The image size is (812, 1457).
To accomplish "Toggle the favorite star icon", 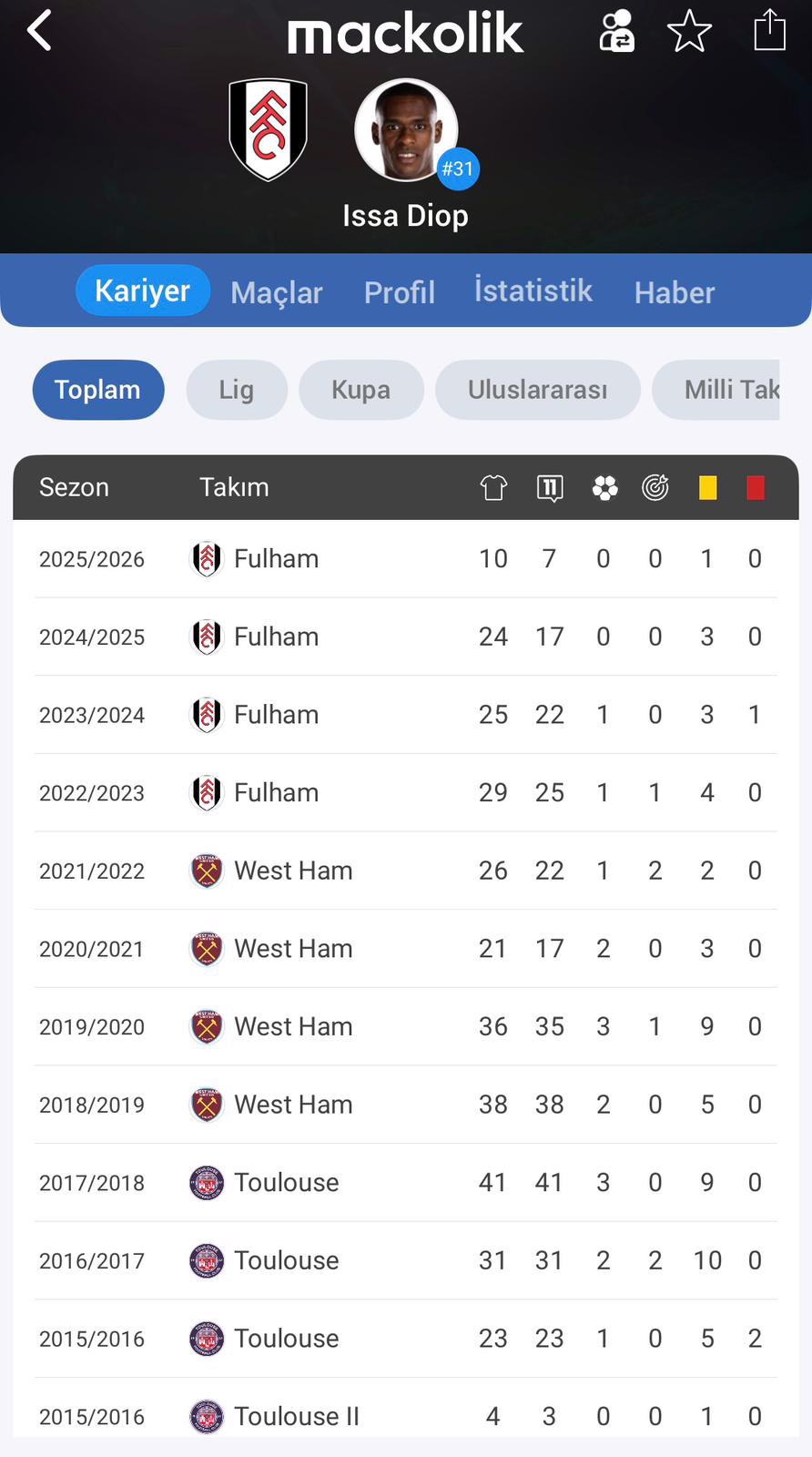I will [x=689, y=32].
